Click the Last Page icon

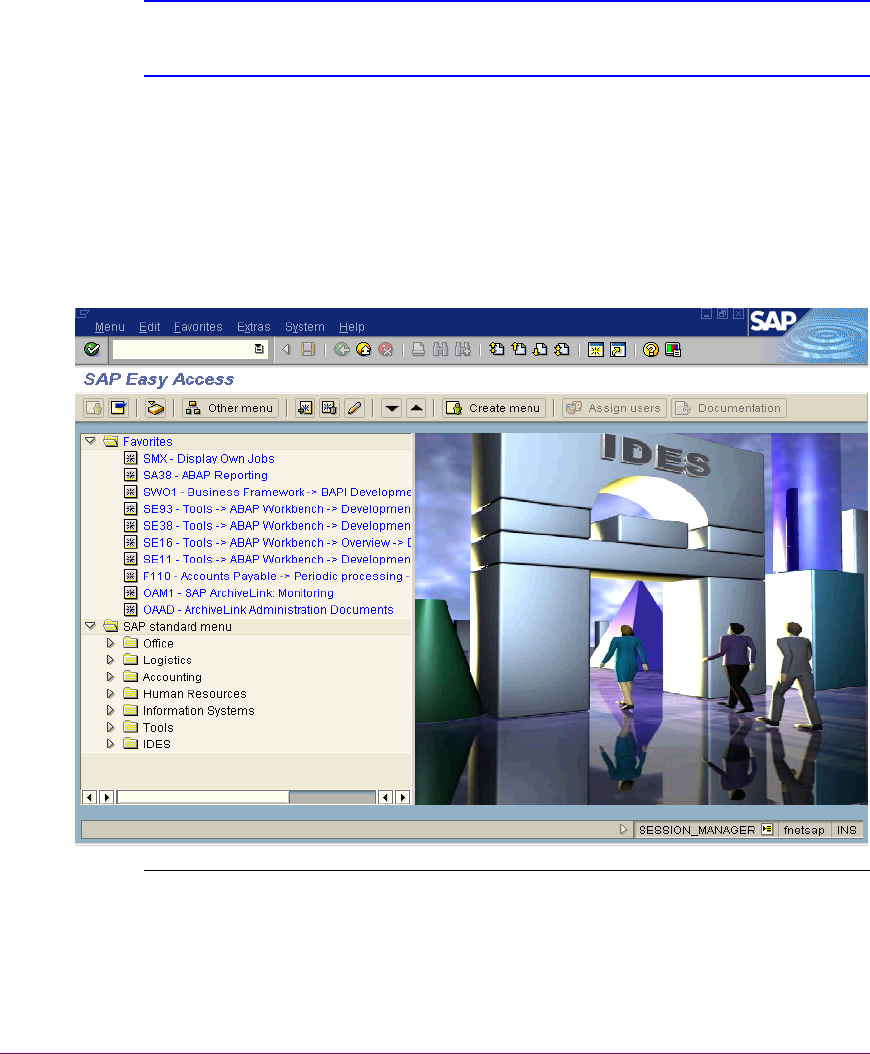tap(562, 350)
